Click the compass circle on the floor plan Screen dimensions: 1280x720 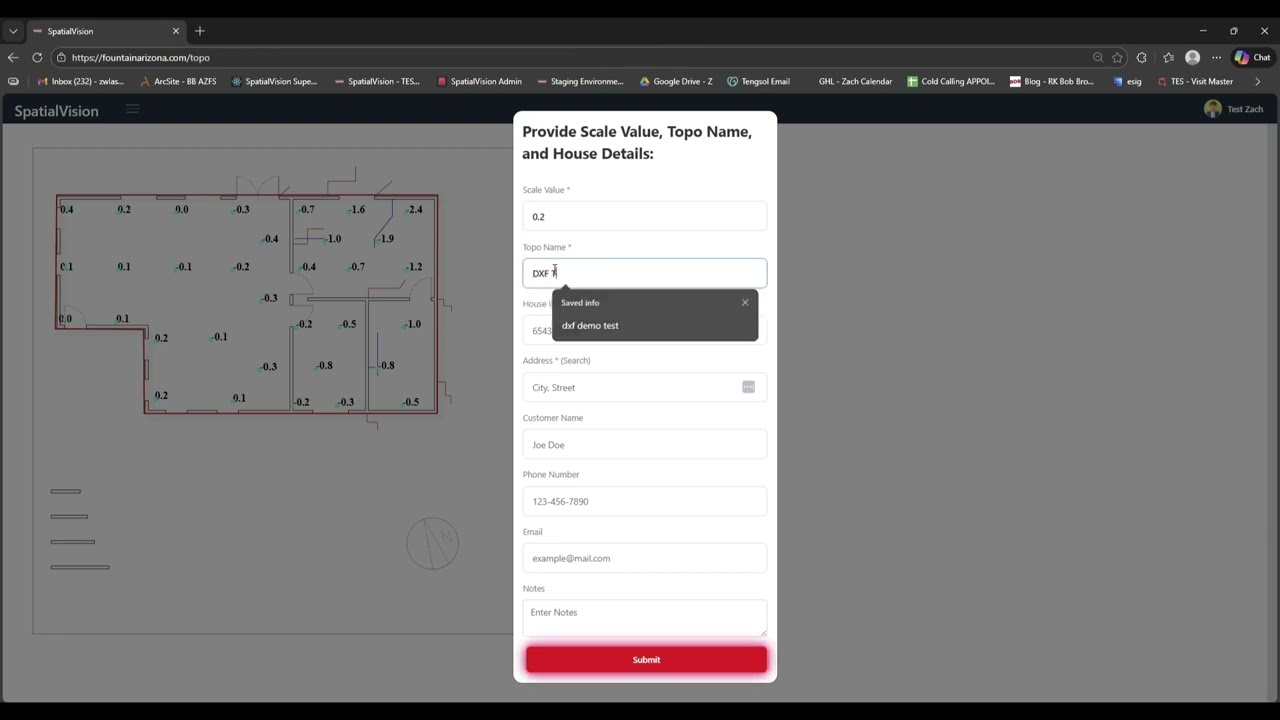tap(433, 544)
